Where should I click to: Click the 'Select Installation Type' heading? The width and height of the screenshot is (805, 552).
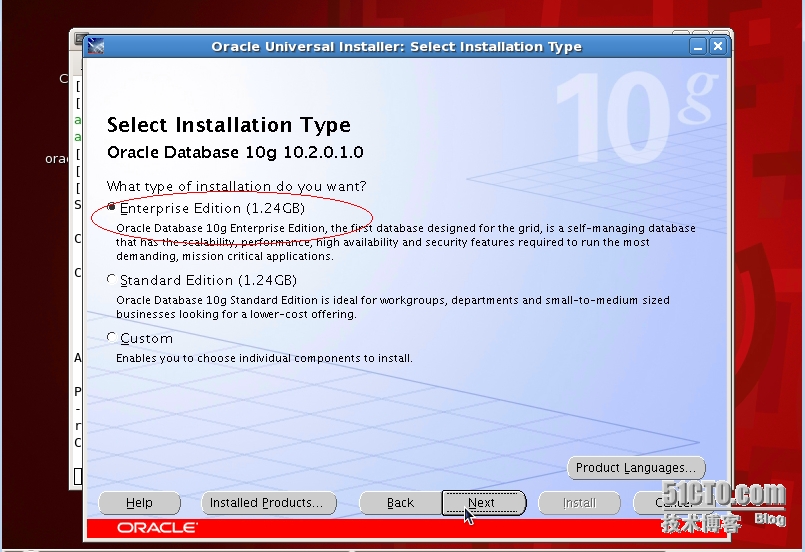point(228,125)
